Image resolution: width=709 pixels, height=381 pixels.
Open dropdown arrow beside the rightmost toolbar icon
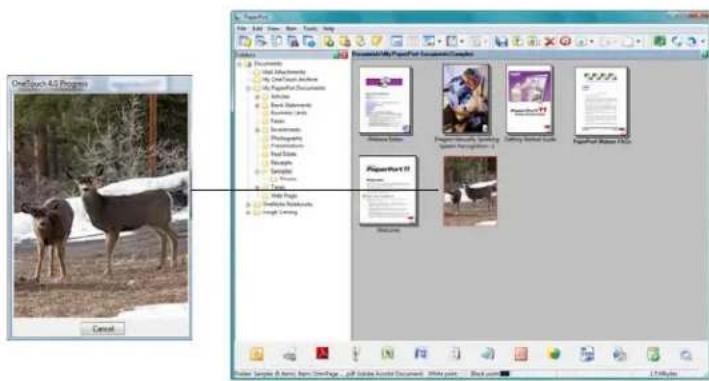click(703, 42)
